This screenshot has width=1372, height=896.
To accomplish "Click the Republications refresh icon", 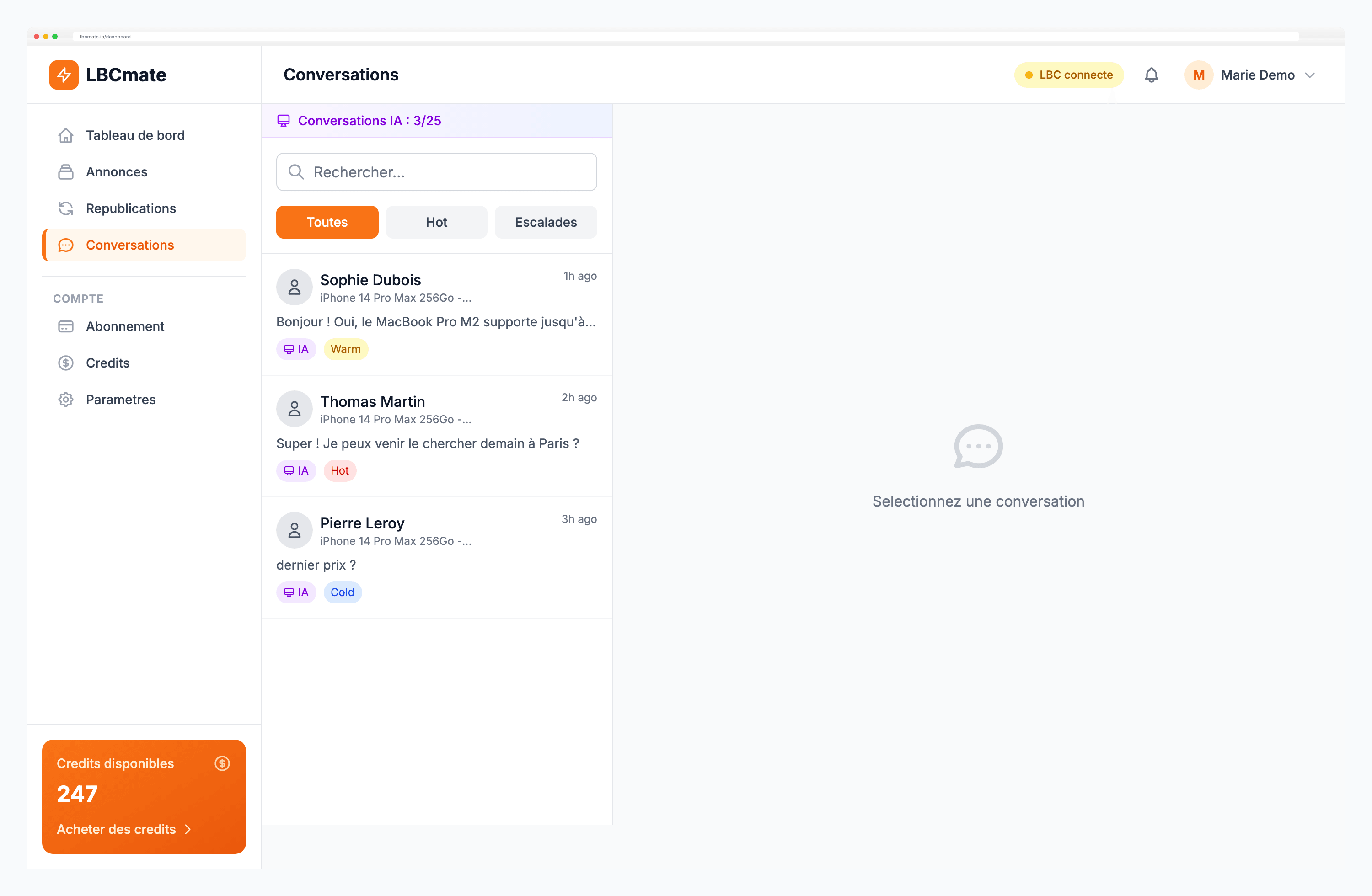I will (x=66, y=208).
